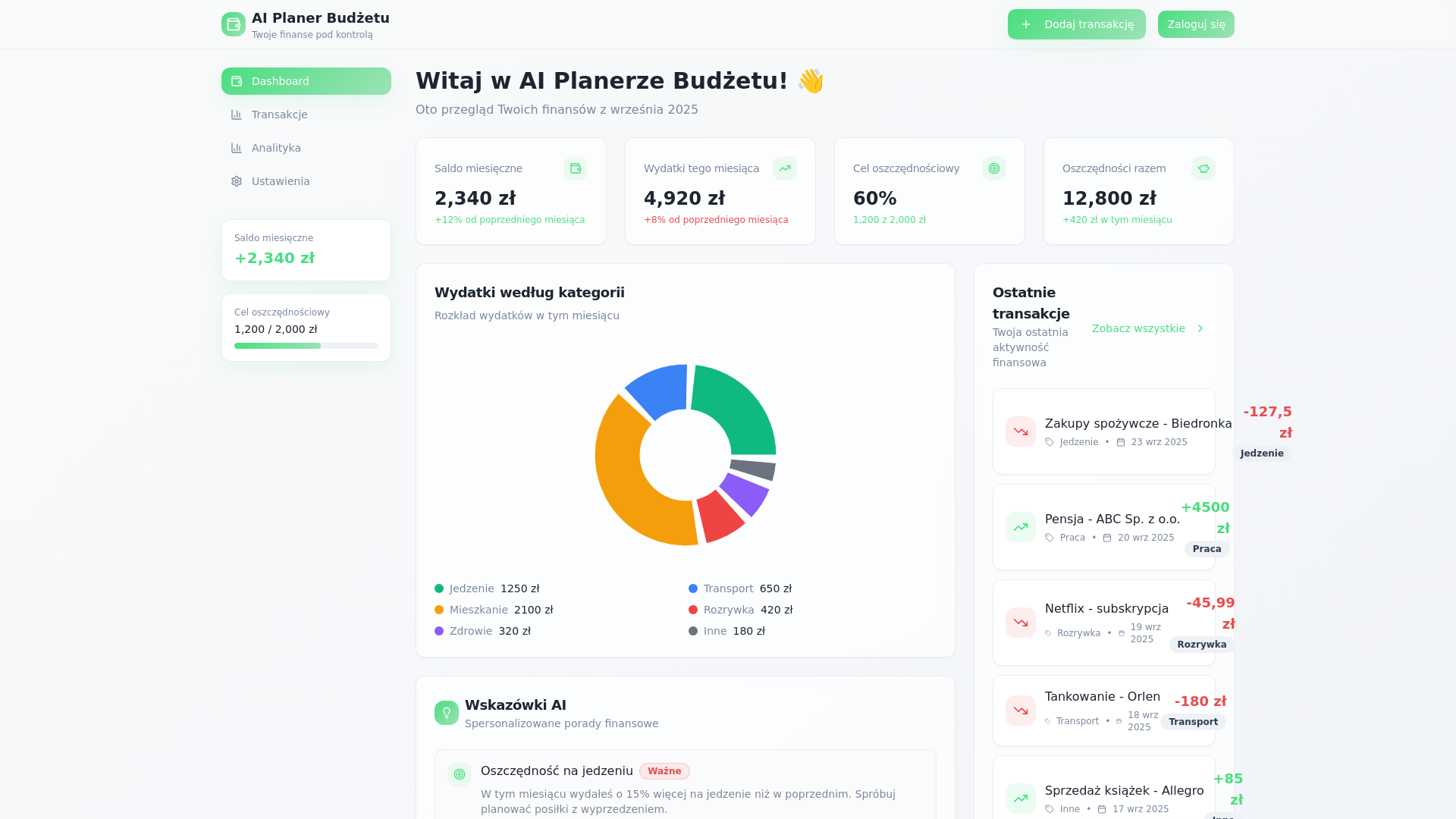Click the orange Mieszkanie donut chart segment

(629, 478)
